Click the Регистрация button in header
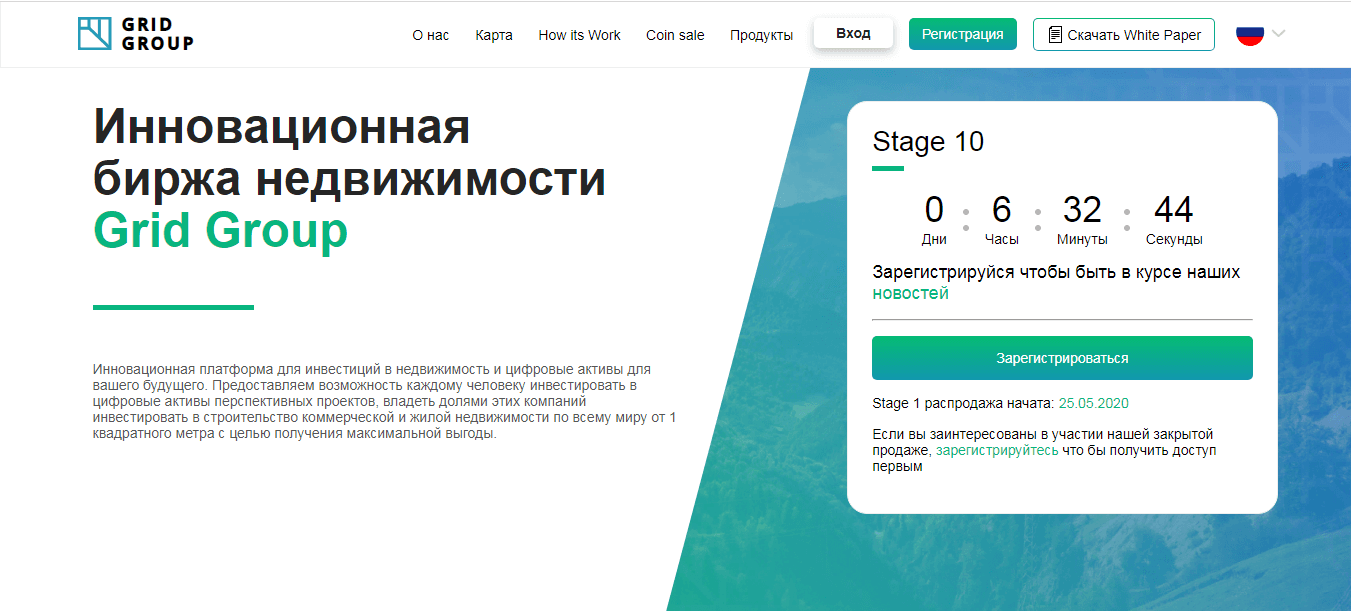 (x=962, y=34)
